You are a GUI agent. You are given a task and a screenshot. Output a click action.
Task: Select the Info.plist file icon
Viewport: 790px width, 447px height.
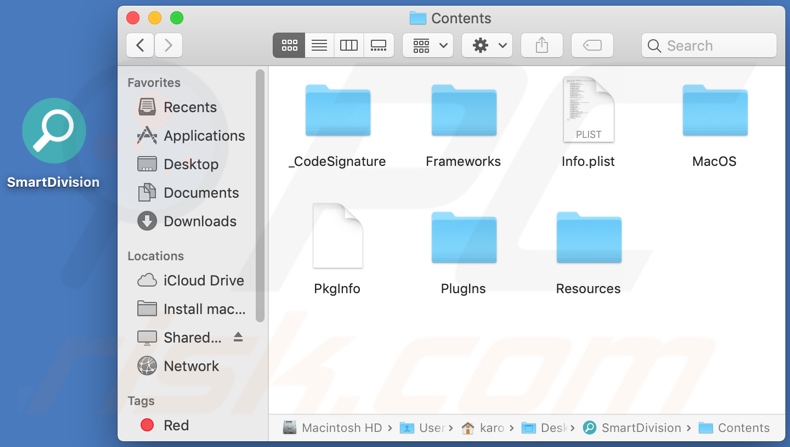pyautogui.click(x=588, y=110)
